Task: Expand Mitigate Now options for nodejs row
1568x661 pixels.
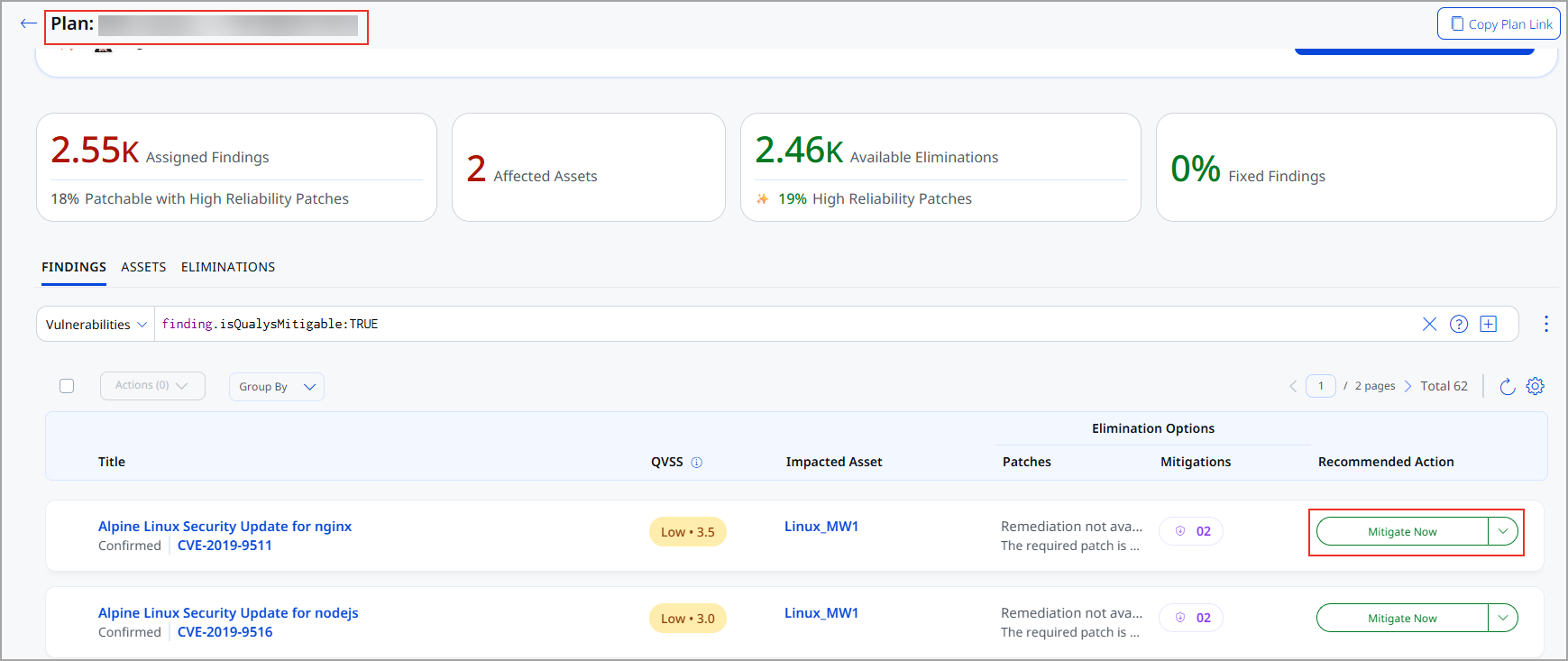Action: [1503, 618]
